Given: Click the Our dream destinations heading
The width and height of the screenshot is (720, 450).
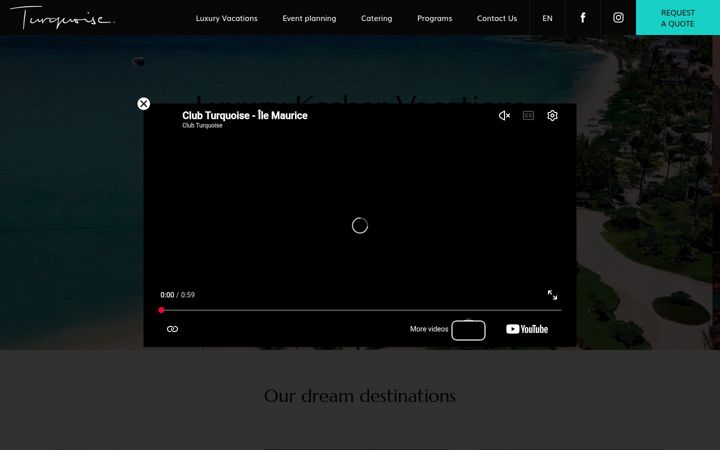Looking at the screenshot, I should [360, 396].
